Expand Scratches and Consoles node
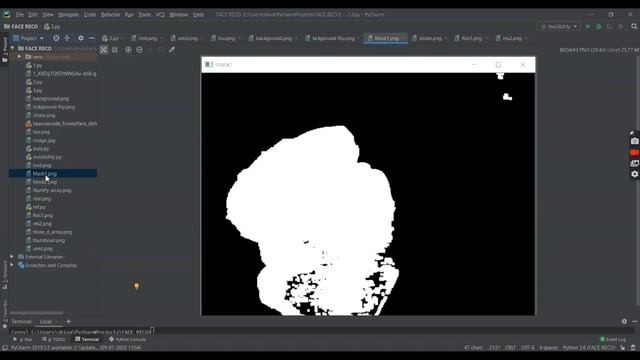Viewport: 640px width, 360px height. (12, 265)
